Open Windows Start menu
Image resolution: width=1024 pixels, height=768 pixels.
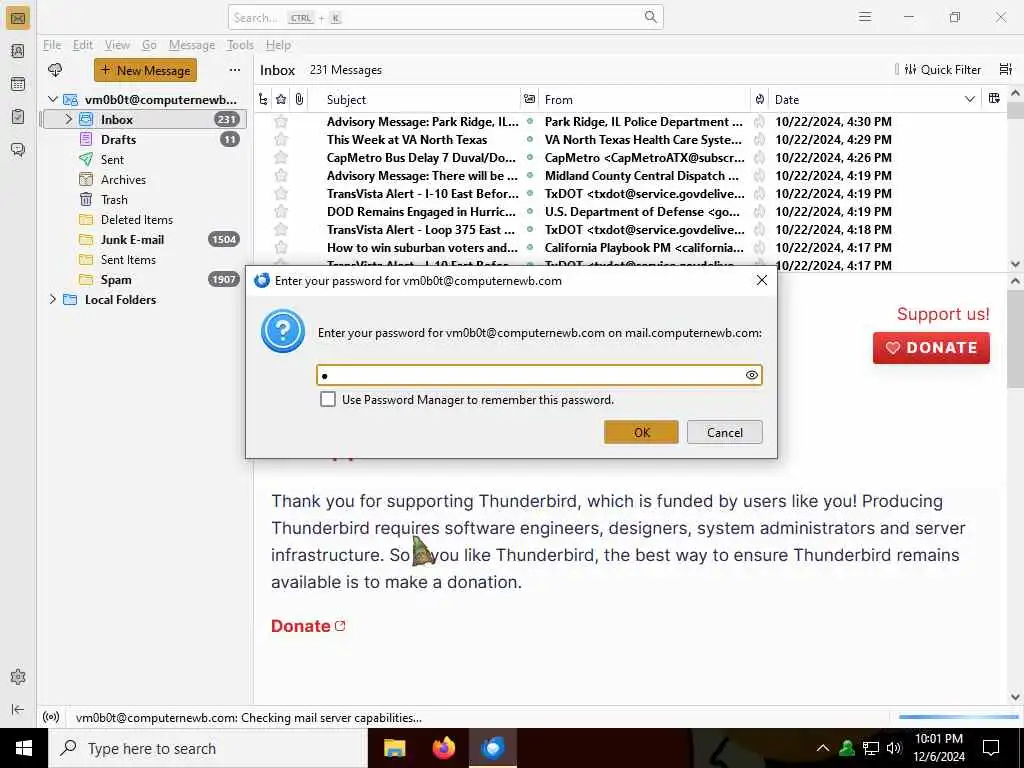pos(24,748)
